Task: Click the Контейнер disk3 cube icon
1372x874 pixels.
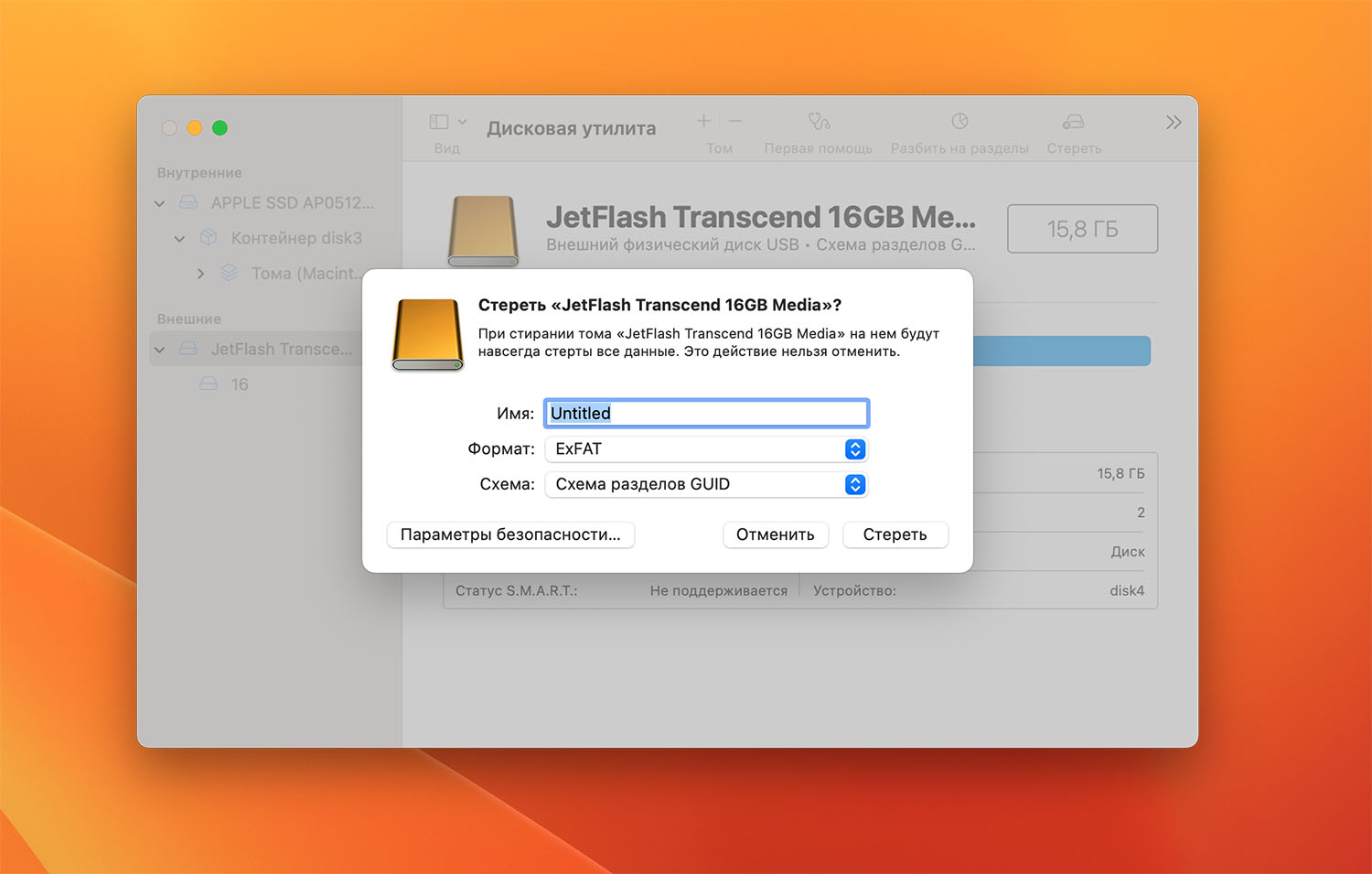Action: point(209,237)
